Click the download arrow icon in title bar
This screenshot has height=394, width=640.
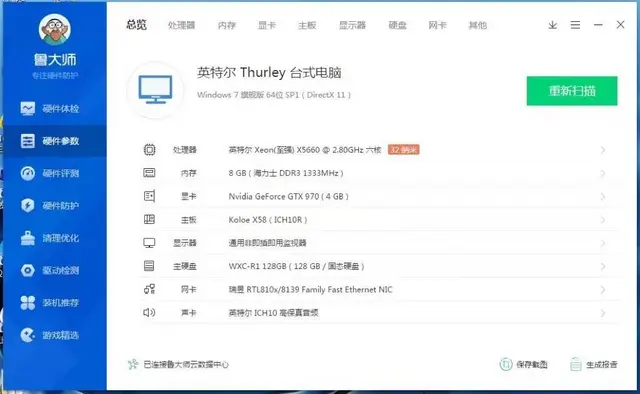point(553,25)
